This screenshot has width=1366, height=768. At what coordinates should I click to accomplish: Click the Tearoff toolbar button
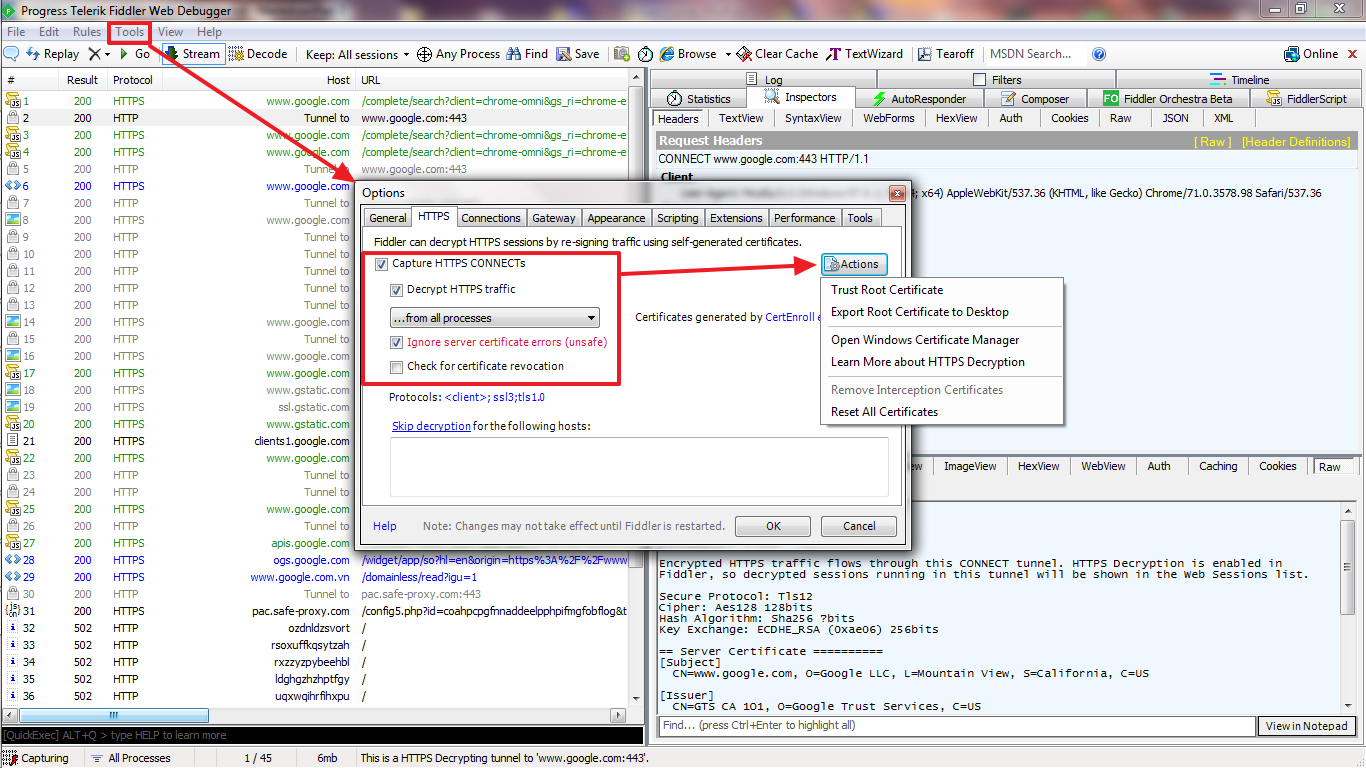click(x=945, y=54)
